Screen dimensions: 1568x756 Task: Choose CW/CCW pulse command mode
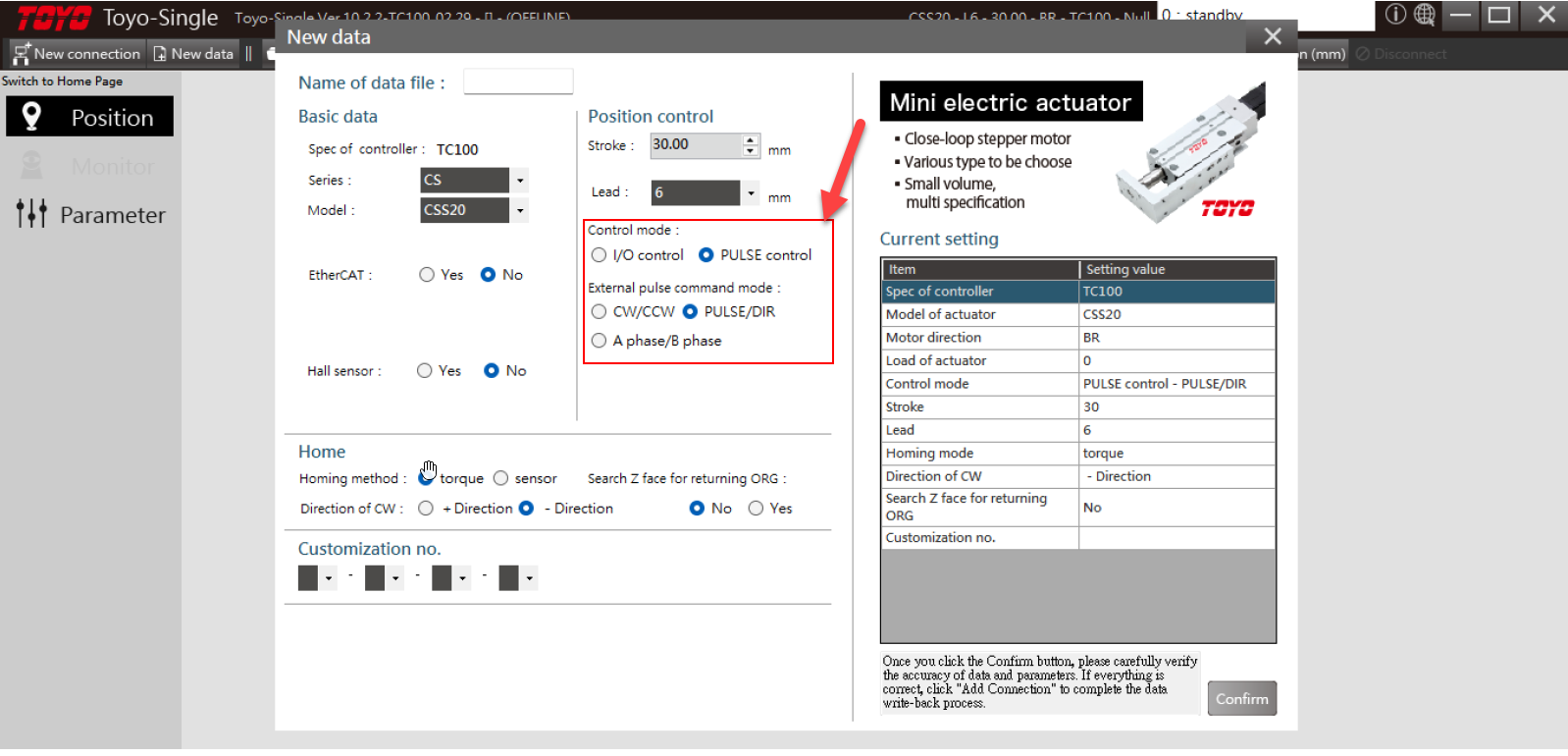click(600, 312)
